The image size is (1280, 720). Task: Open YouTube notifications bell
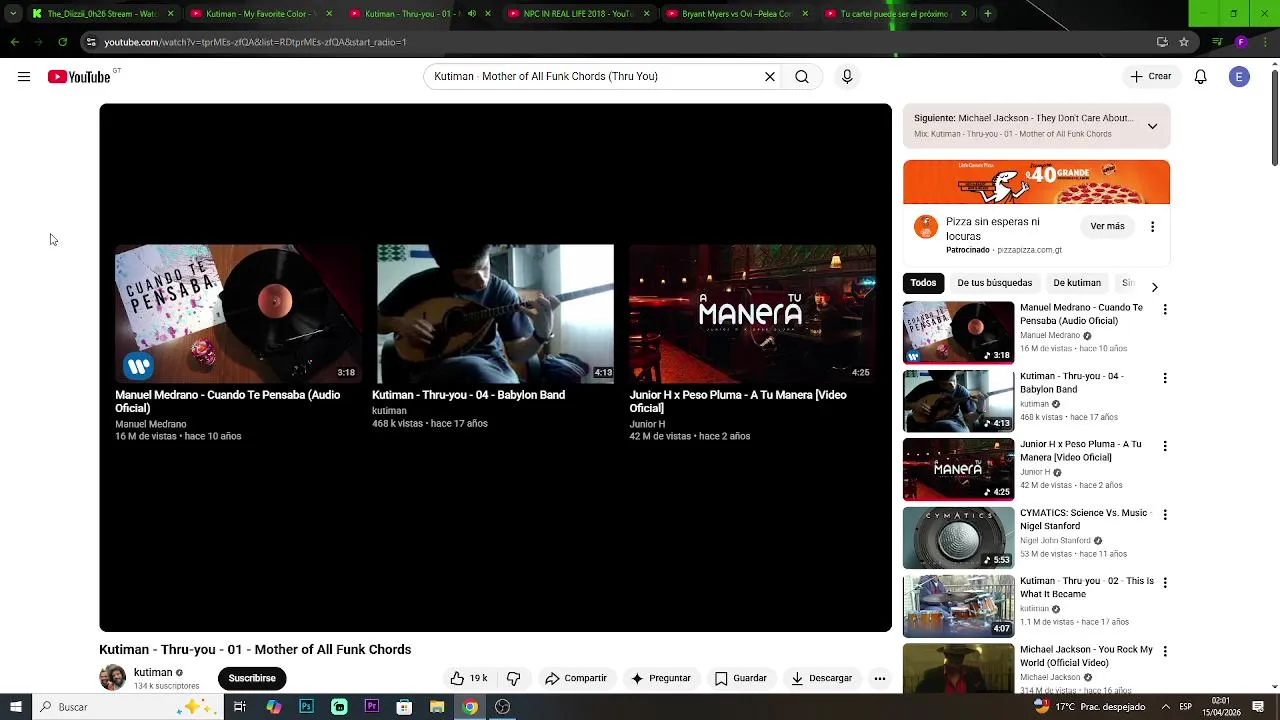coord(1201,76)
